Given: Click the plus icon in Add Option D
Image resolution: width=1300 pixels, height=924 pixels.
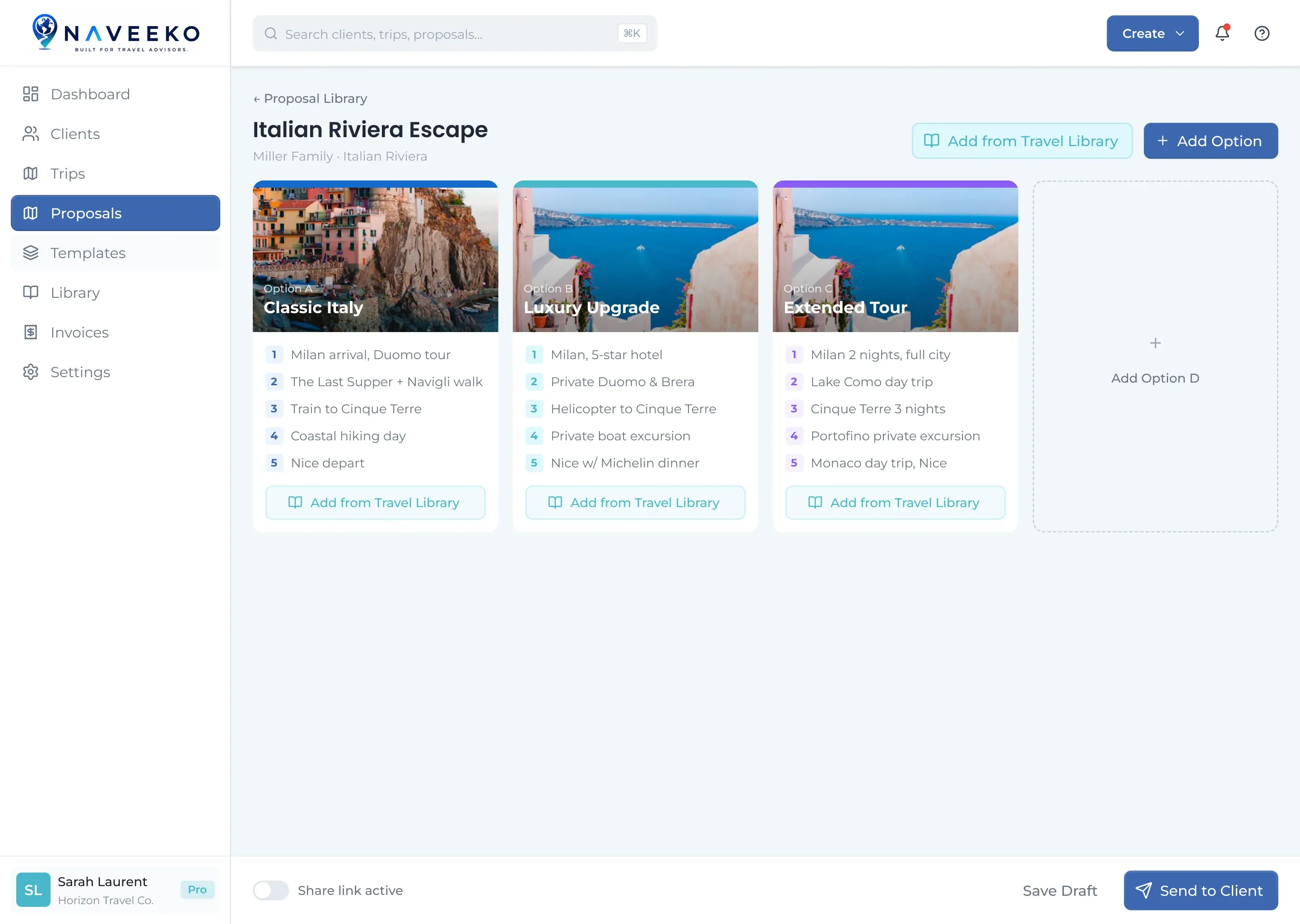Looking at the screenshot, I should click(x=1156, y=343).
